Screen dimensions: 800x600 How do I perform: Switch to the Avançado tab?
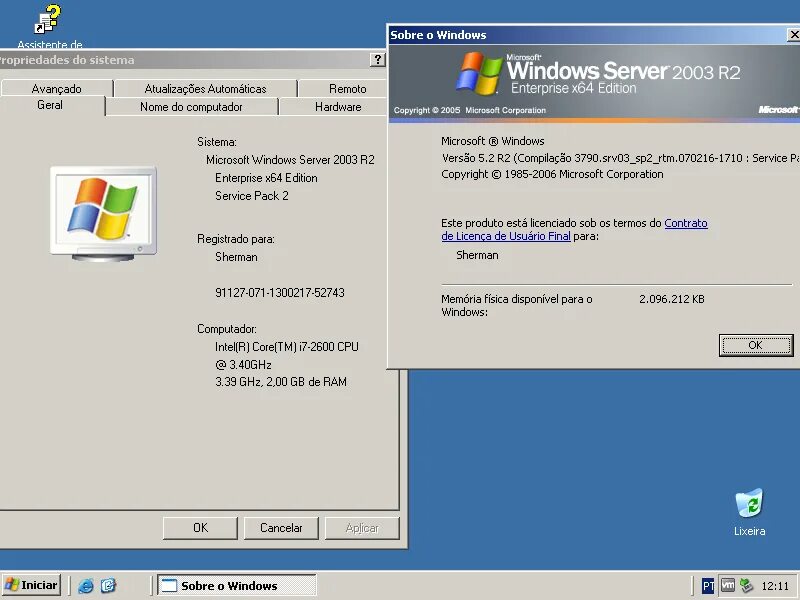click(x=57, y=89)
